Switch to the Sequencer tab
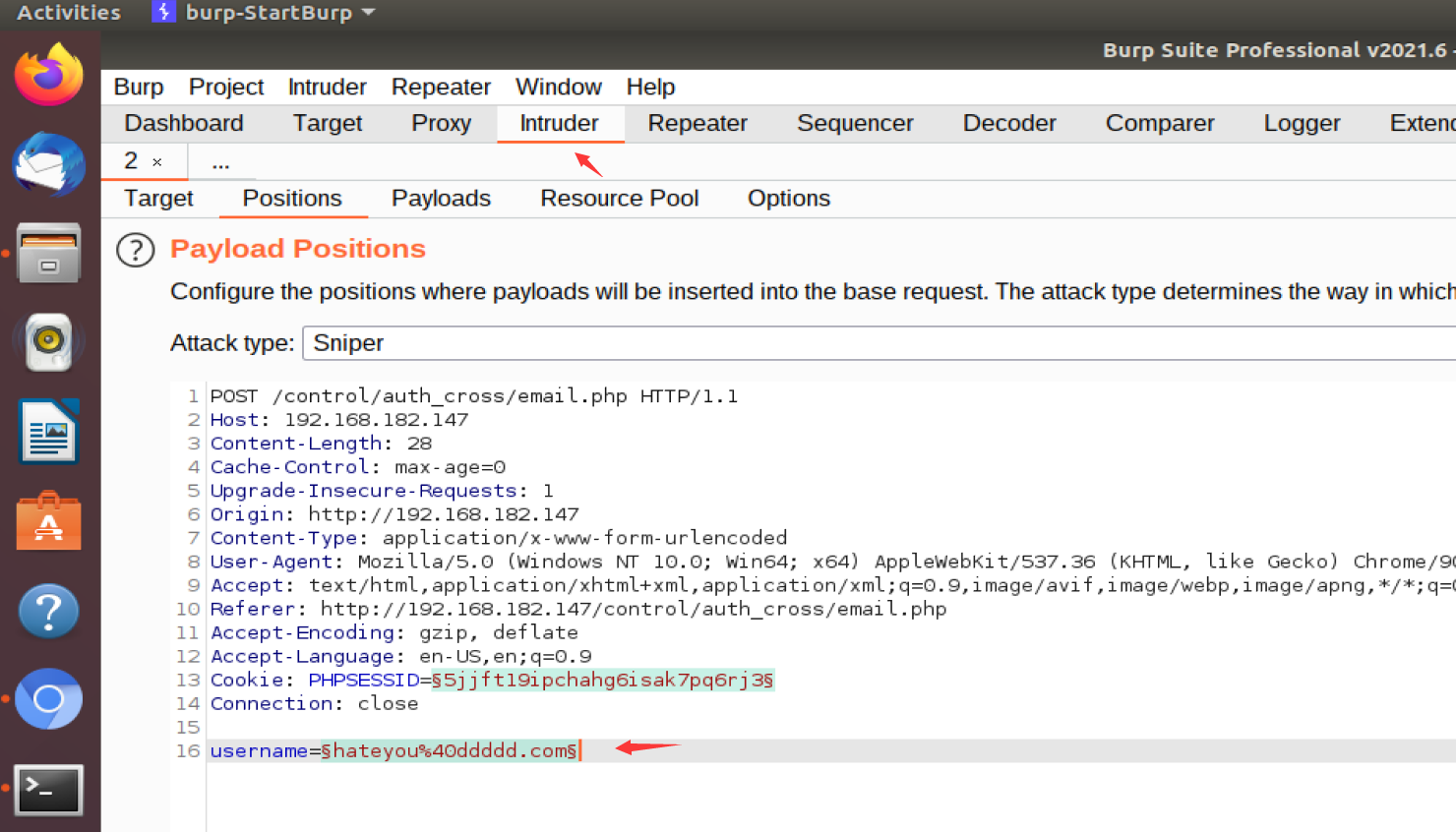 (855, 123)
